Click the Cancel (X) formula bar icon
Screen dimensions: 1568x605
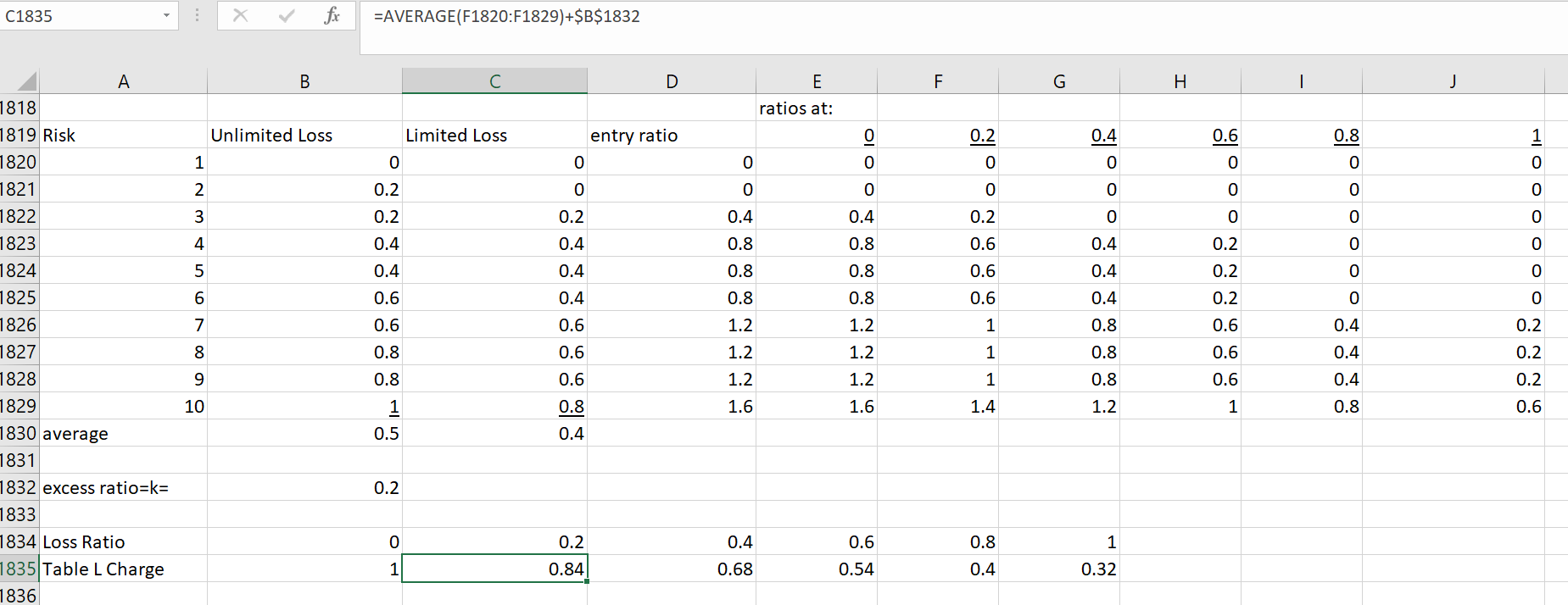tap(240, 16)
